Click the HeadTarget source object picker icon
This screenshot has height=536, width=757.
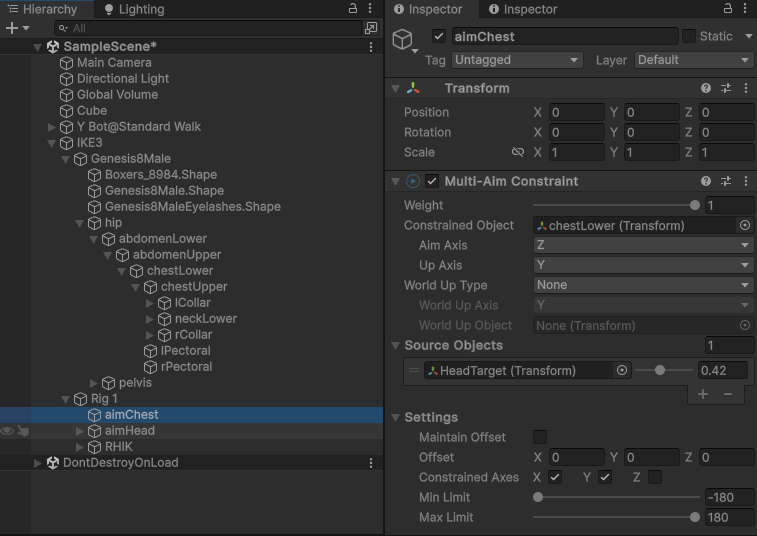(x=622, y=370)
